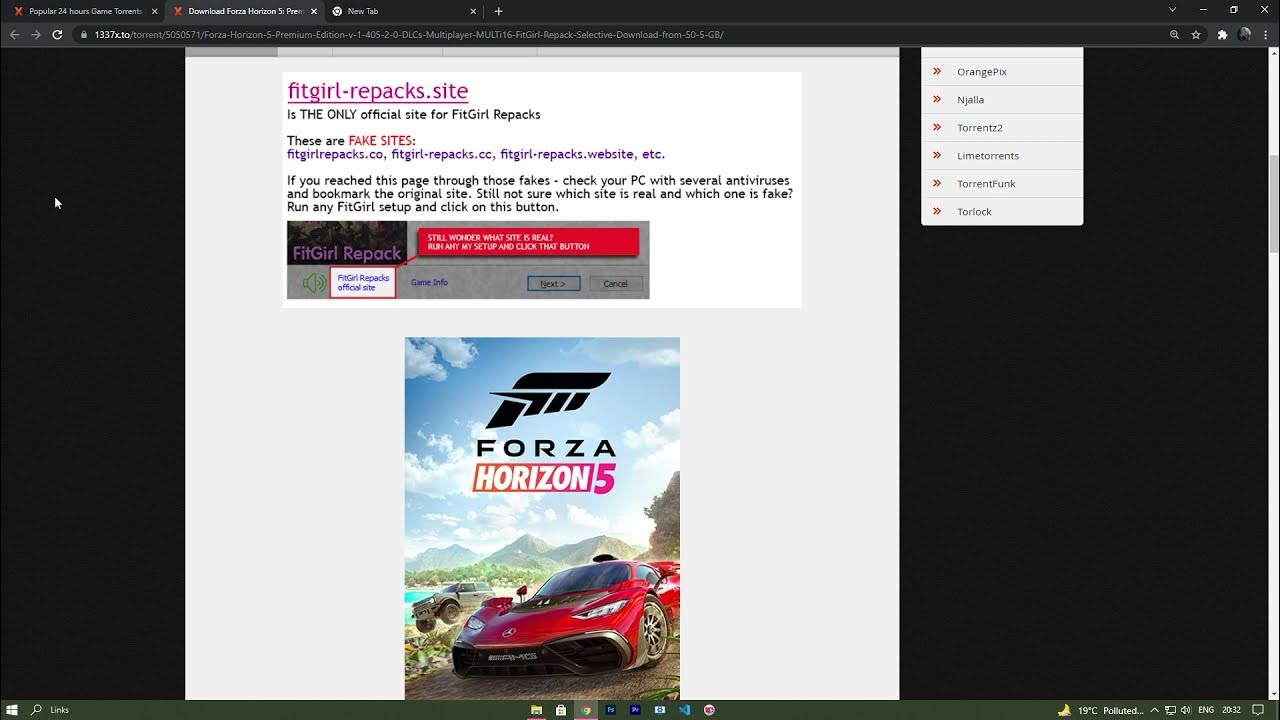Image resolution: width=1280 pixels, height=720 pixels.
Task: Open the OrangePix sidebar link
Action: (x=981, y=72)
